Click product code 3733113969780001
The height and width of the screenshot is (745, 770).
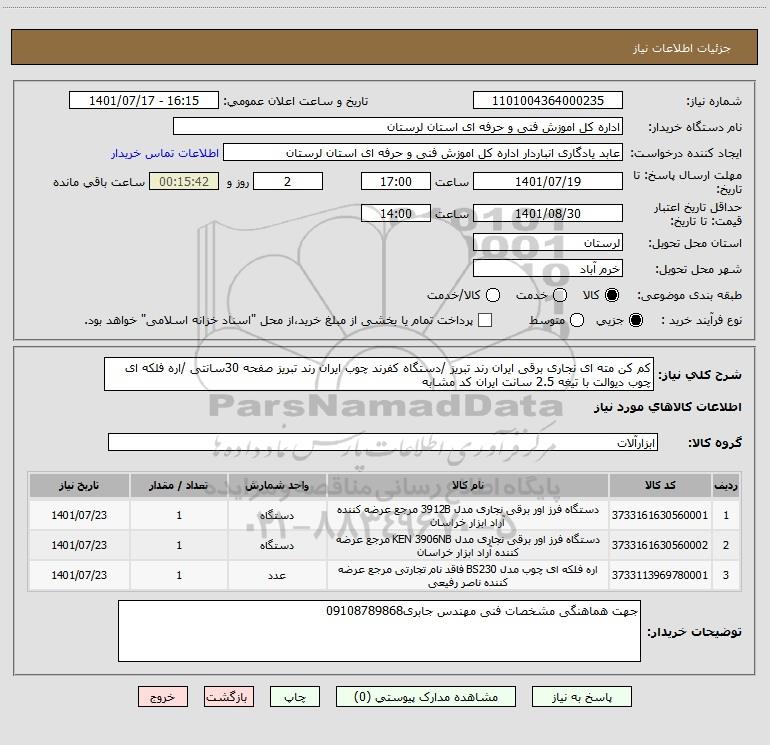point(660,575)
